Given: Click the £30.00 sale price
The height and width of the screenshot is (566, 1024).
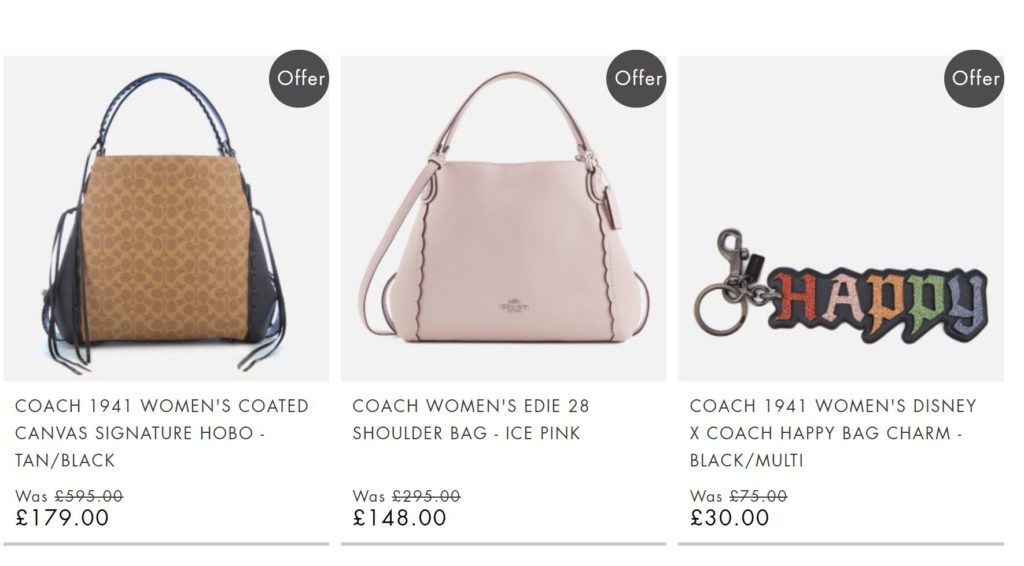Looking at the screenshot, I should coord(729,518).
